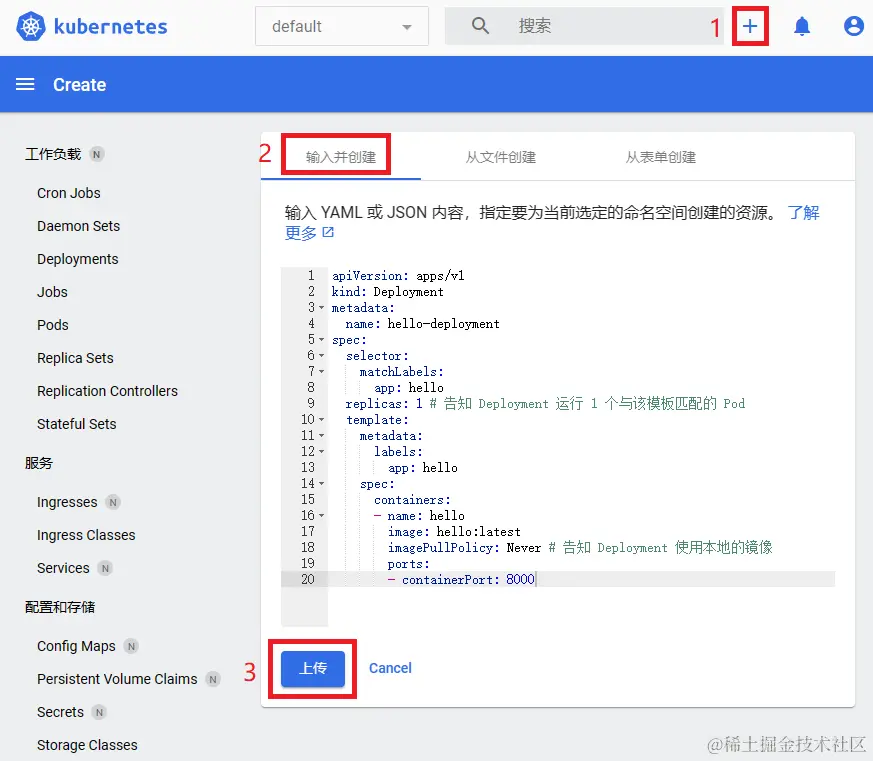Click the 上传 upload button
This screenshot has height=761, width=873.
point(313,668)
